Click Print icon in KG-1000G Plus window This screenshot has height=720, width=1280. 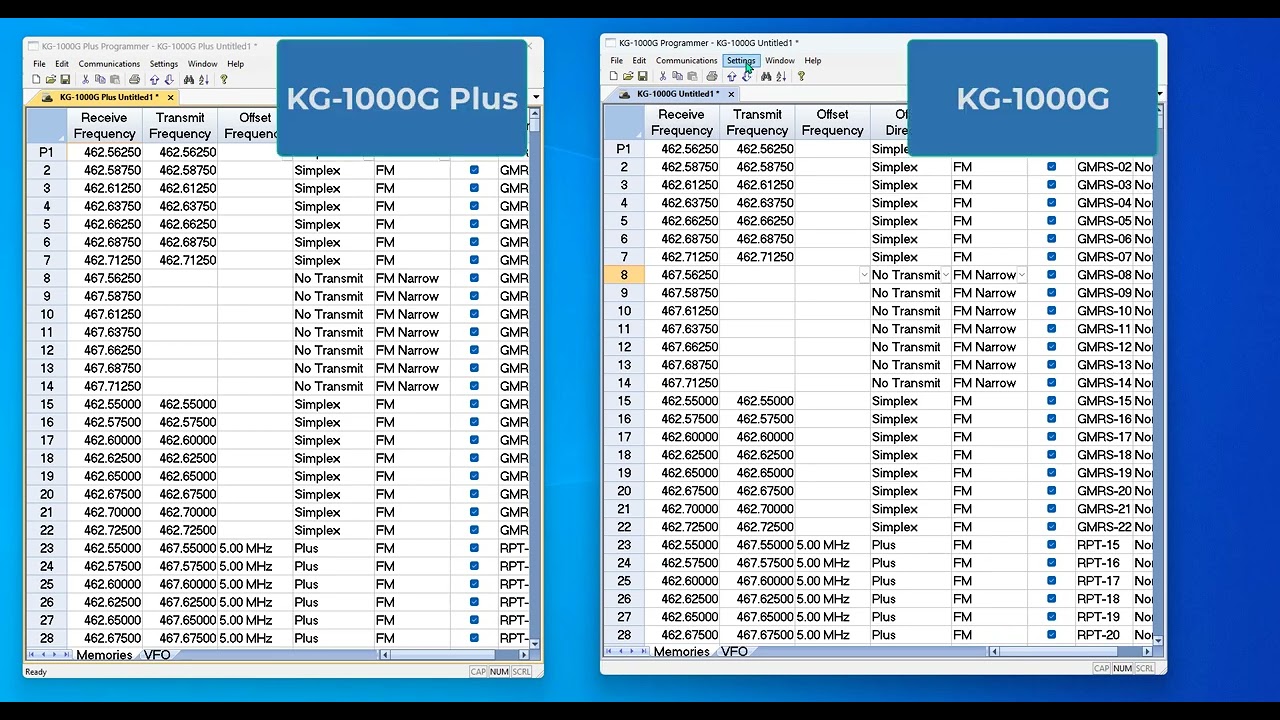[x=134, y=79]
